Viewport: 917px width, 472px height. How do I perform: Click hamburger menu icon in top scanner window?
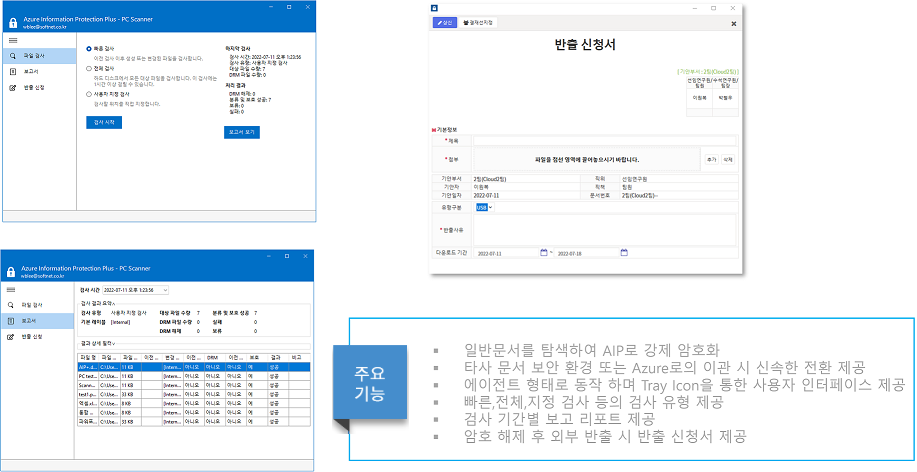(12, 39)
